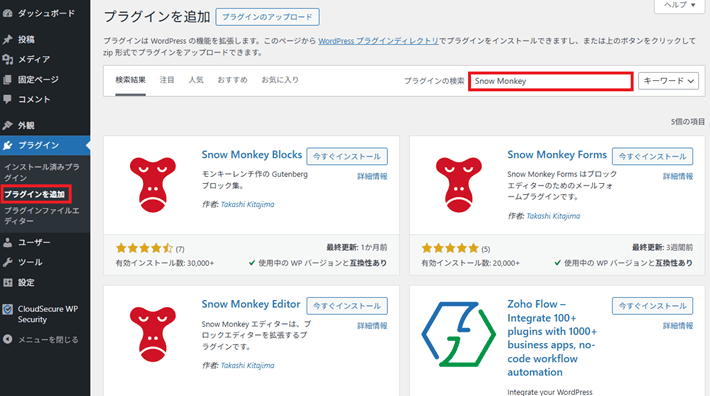Click the Zoho Flow plugin logo

[459, 334]
